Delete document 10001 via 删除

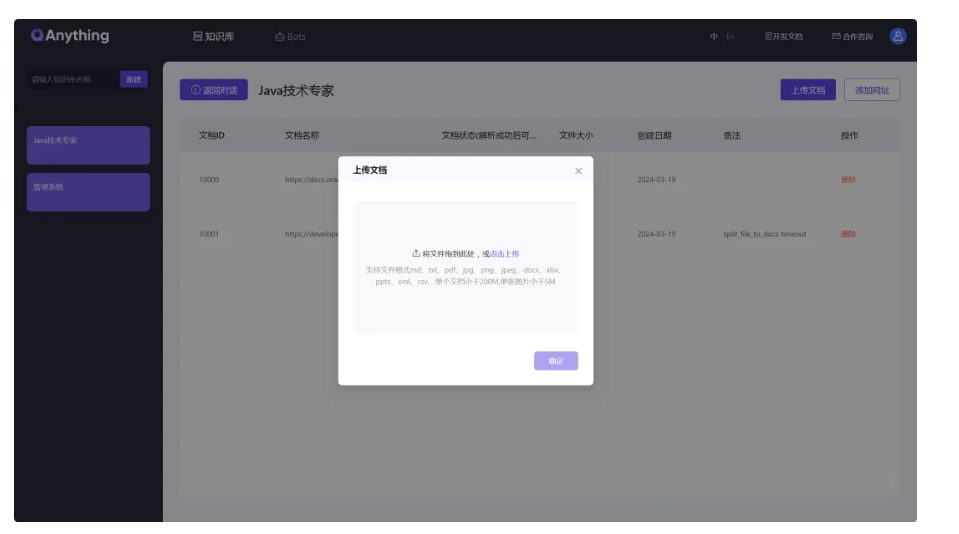(848, 234)
